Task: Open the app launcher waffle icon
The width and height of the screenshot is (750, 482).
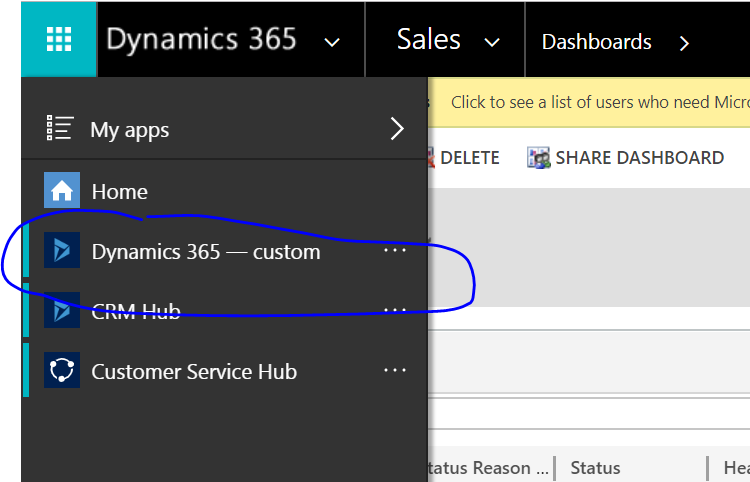Action: 59,39
